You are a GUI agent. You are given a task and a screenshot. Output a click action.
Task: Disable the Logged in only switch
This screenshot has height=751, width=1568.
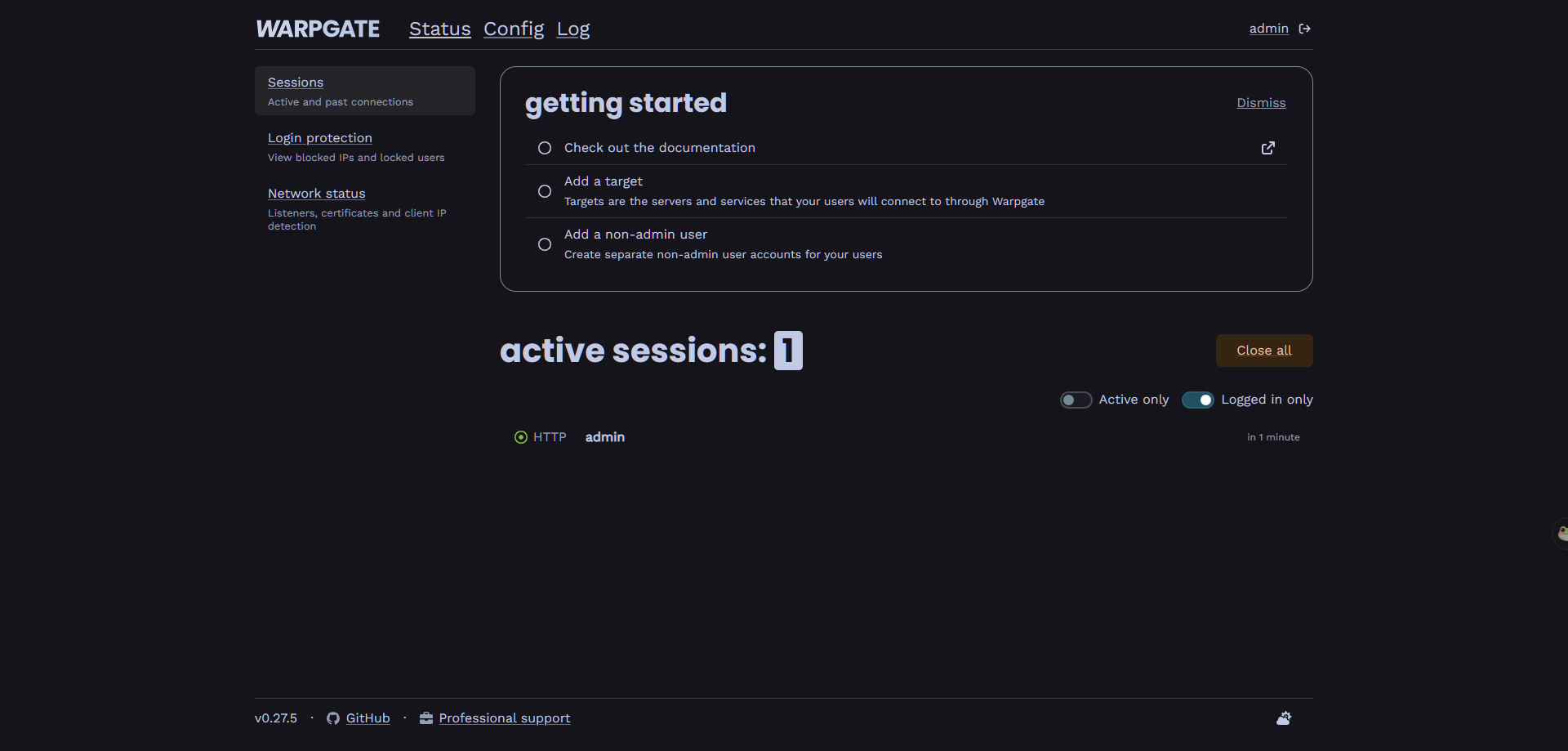tap(1198, 400)
